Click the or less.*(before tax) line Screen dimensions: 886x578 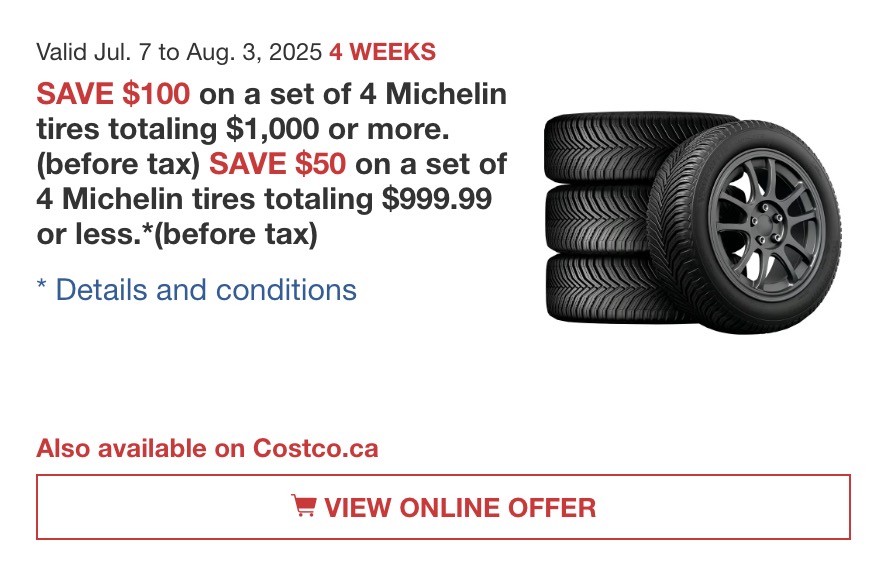click(x=177, y=234)
